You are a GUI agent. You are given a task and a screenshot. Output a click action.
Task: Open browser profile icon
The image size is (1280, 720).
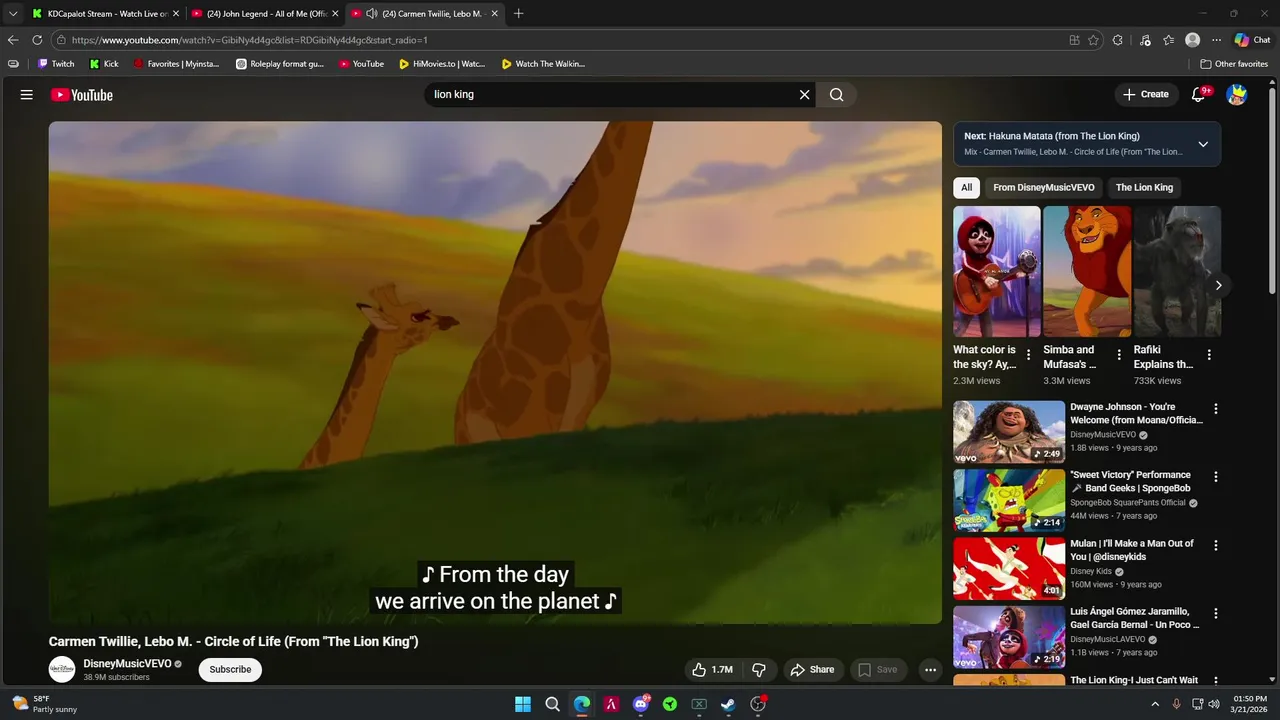click(x=1192, y=40)
